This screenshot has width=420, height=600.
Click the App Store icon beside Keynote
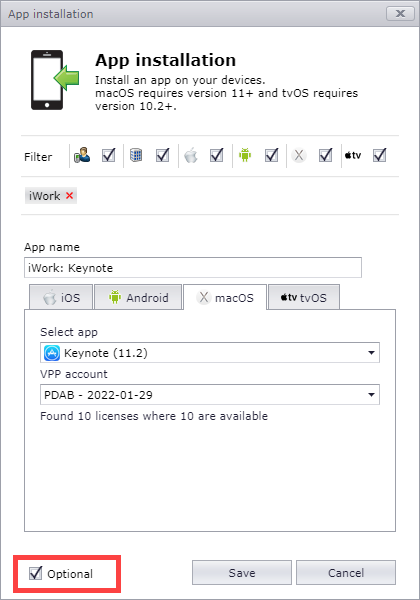point(52,353)
